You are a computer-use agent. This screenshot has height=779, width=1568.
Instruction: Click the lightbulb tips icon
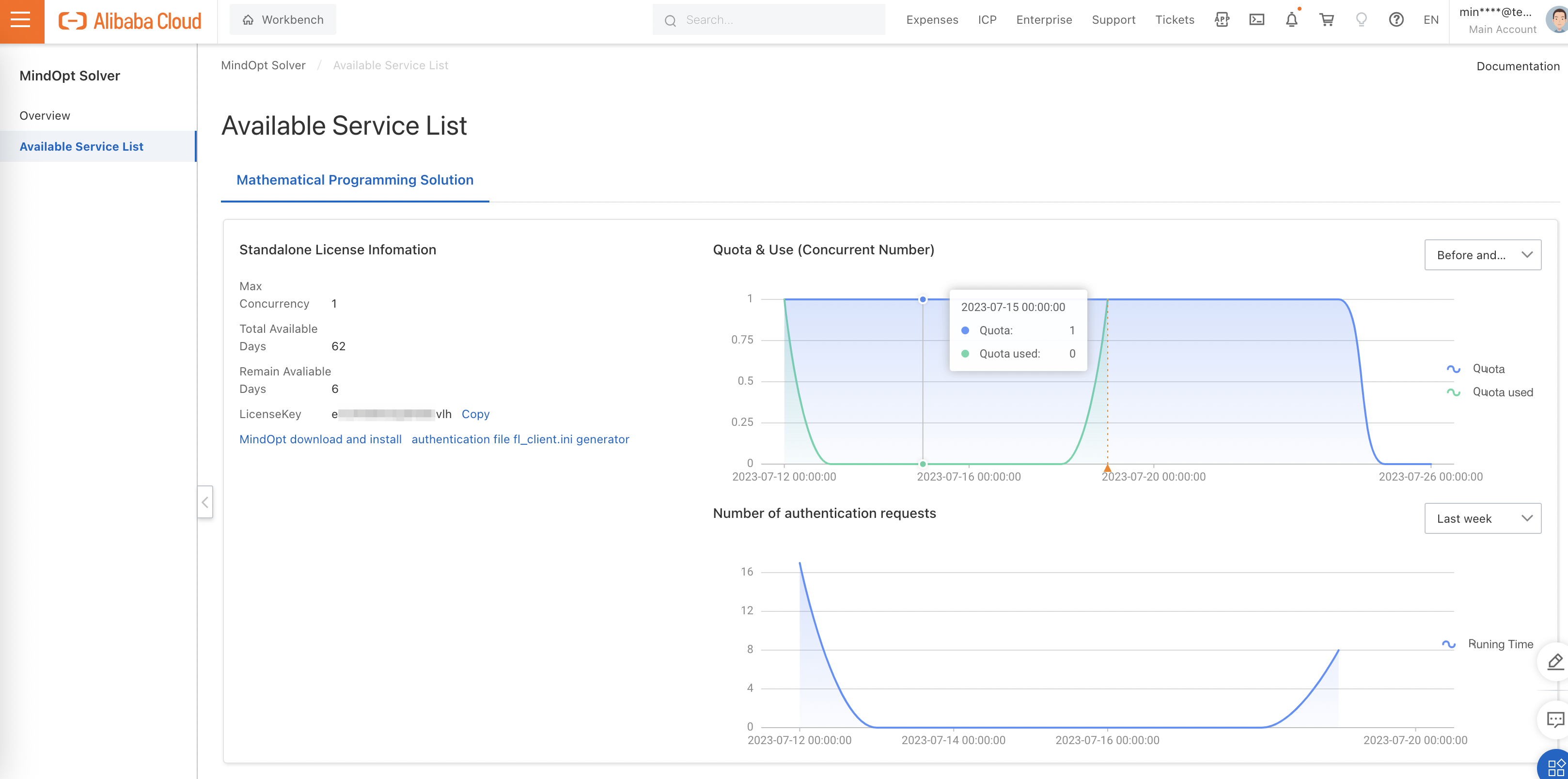click(1361, 20)
